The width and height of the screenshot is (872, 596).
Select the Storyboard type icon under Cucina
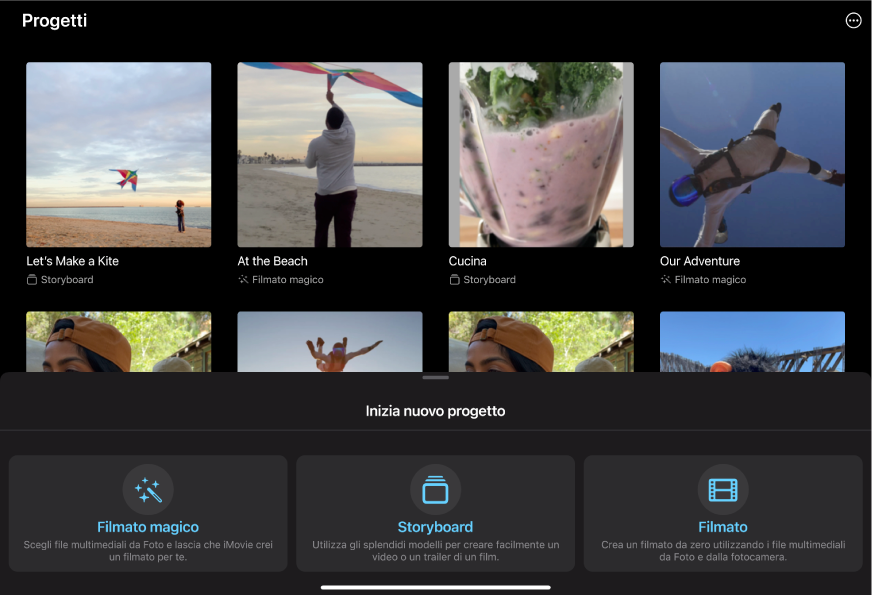point(454,280)
